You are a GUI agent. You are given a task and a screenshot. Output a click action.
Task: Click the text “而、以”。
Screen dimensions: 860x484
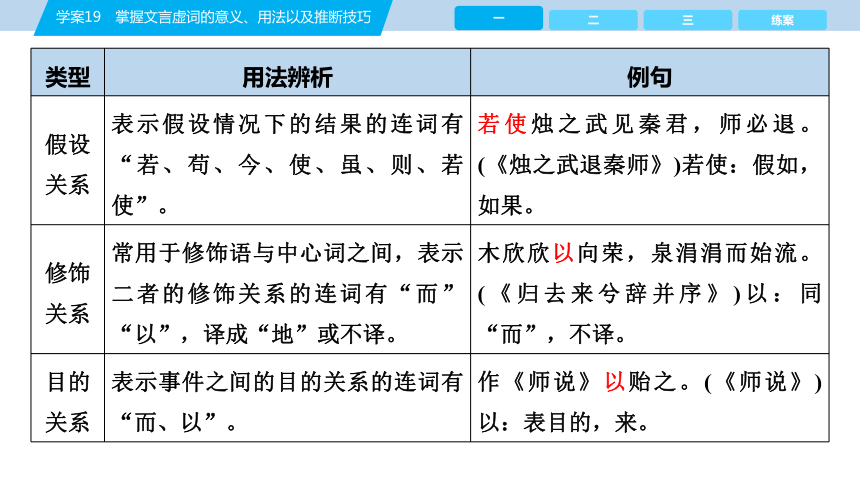click(178, 423)
